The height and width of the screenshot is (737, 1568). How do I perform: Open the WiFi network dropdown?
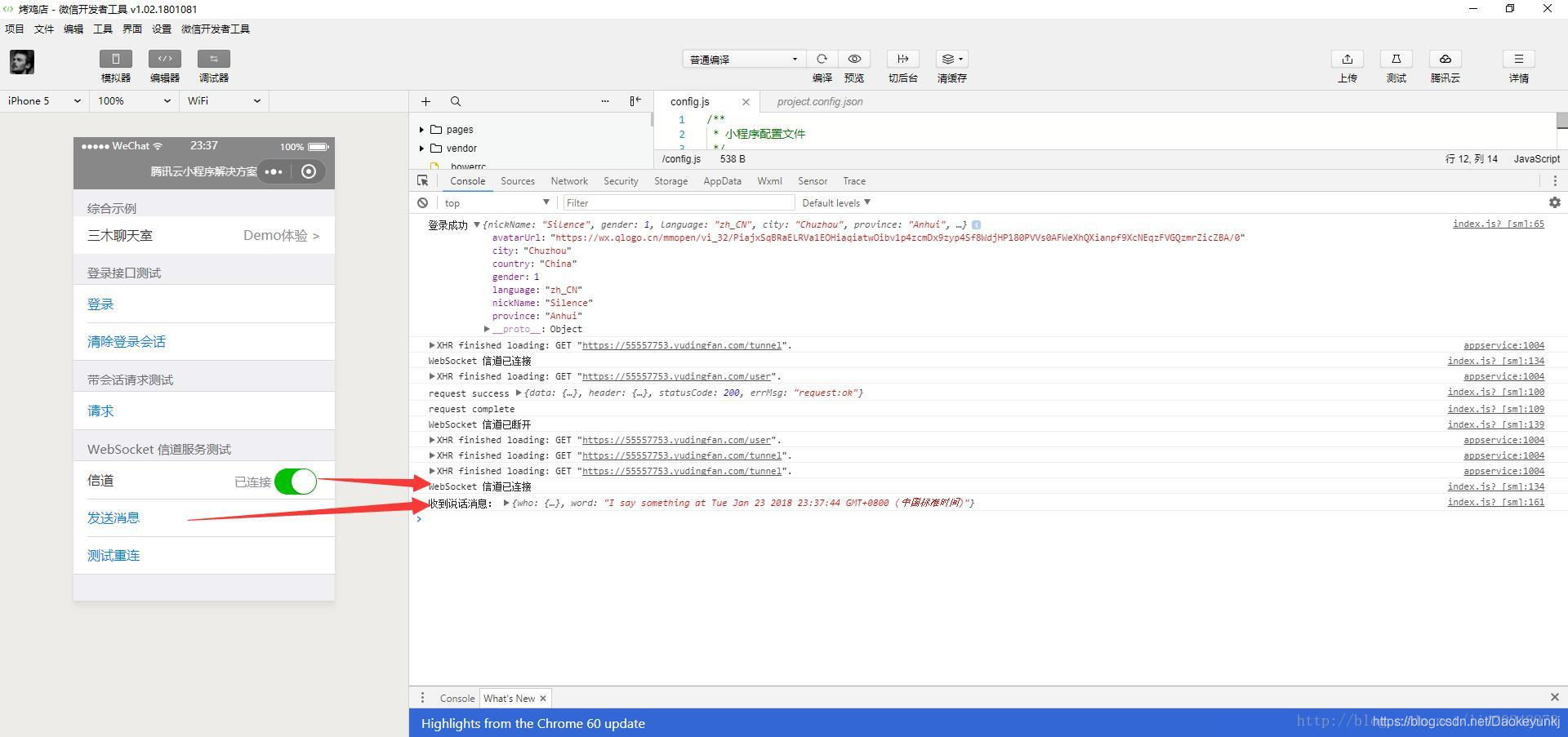click(224, 101)
